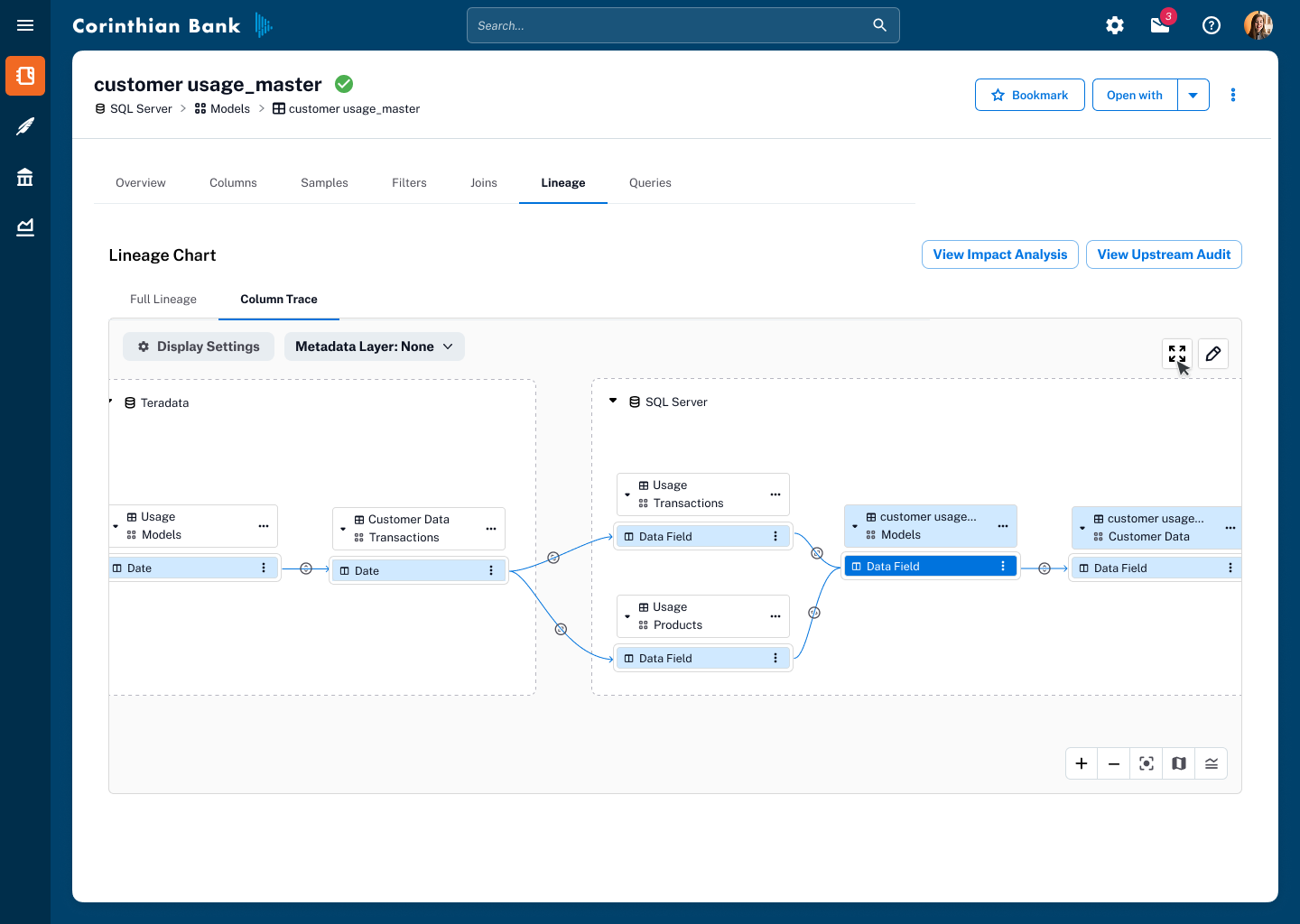Screen dimensions: 1300x924
Task: Open the page's three-dot more options
Action: [1233, 95]
